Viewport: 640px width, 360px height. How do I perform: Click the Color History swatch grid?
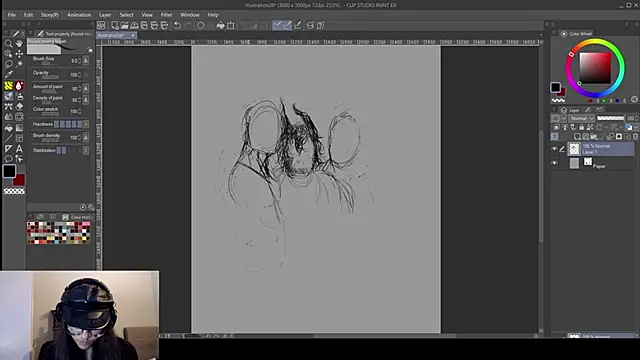click(x=58, y=233)
